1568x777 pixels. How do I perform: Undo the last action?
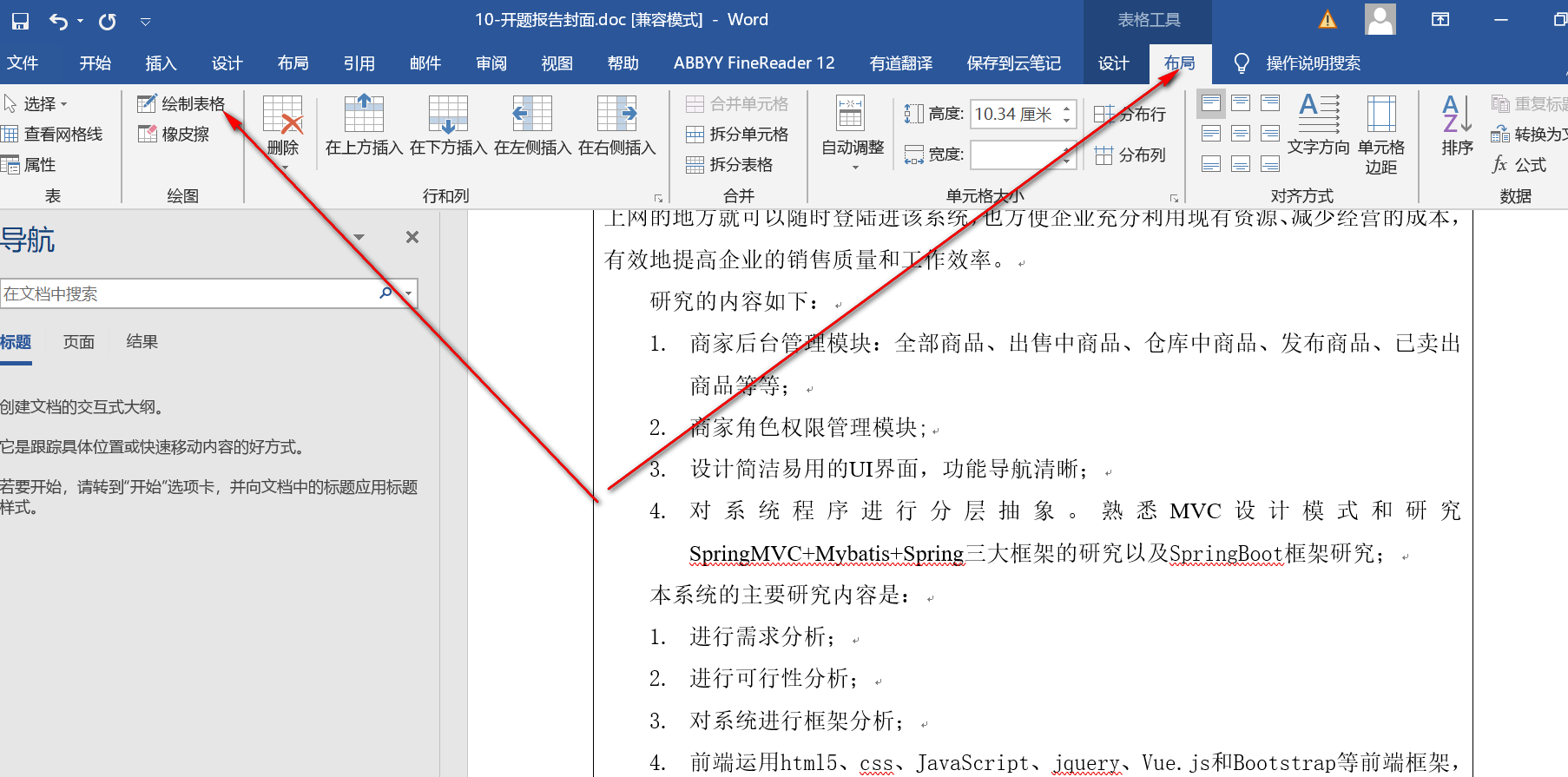58,21
